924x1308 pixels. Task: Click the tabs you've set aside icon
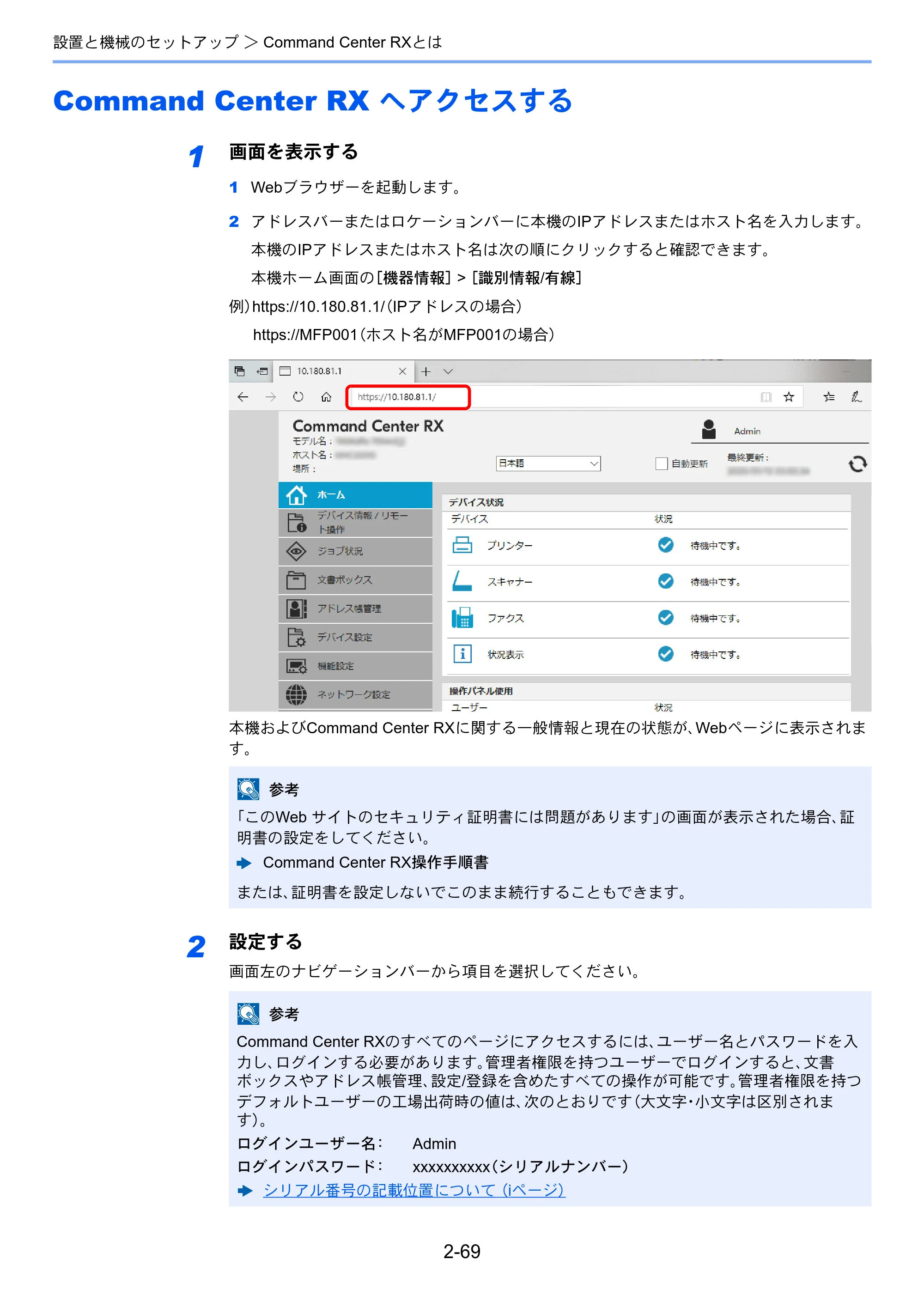click(x=239, y=371)
